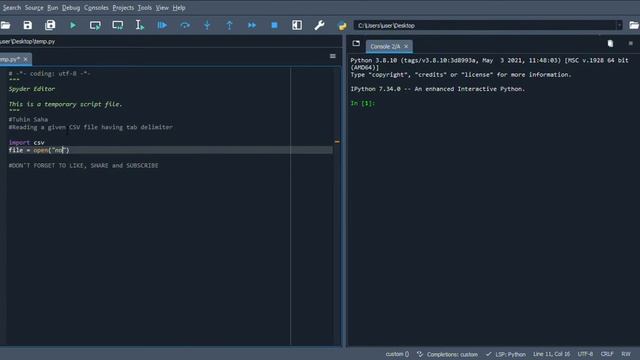The height and width of the screenshot is (360, 640).
Task: Click the orange warning marker in editor scrollbar
Action: point(337,142)
